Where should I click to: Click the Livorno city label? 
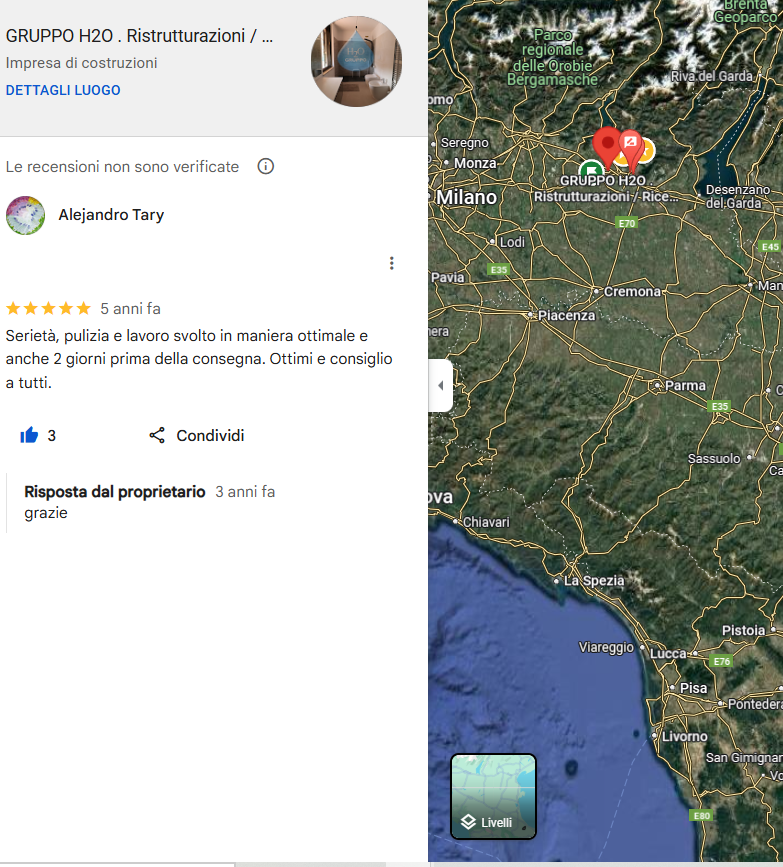click(685, 737)
